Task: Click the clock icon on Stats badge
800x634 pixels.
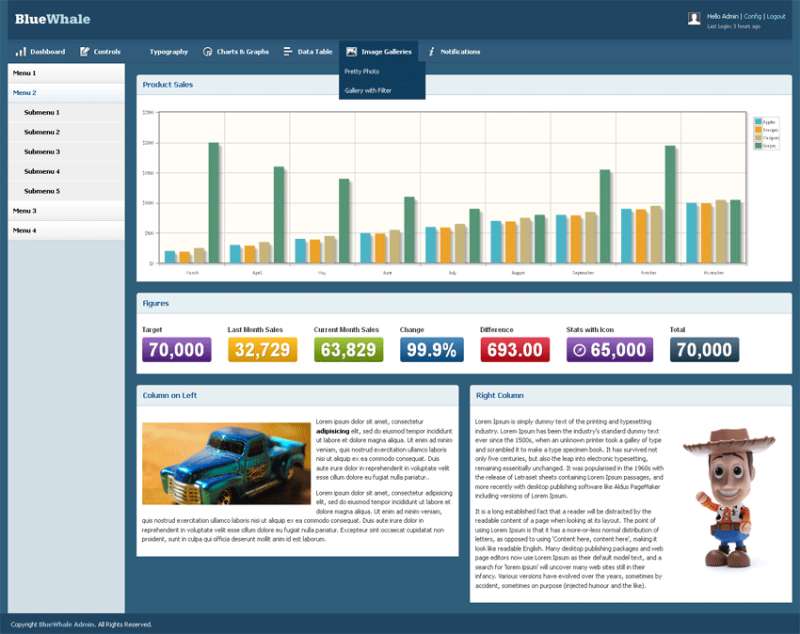Action: (x=577, y=350)
